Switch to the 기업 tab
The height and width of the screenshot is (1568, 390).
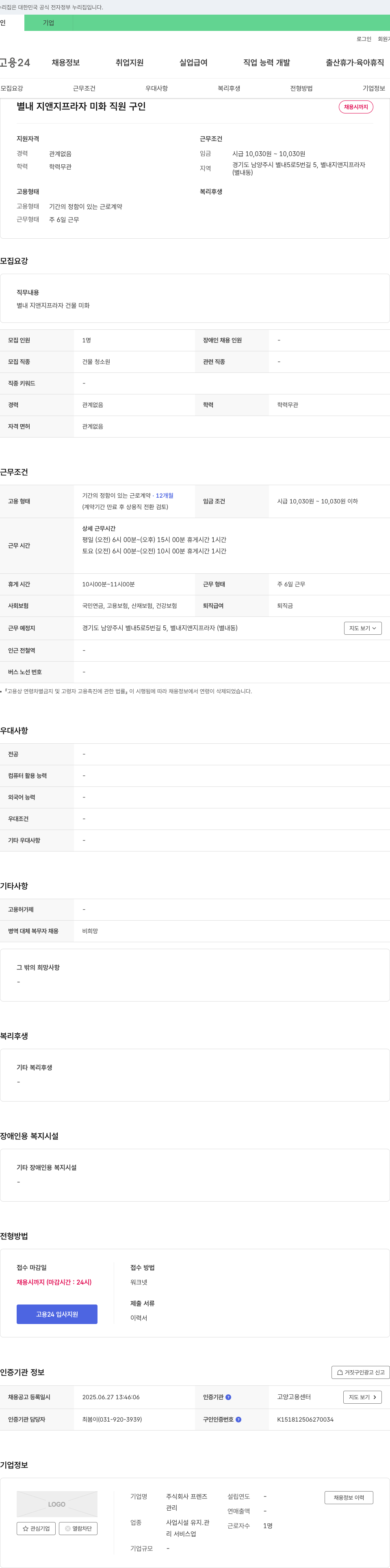(49, 22)
